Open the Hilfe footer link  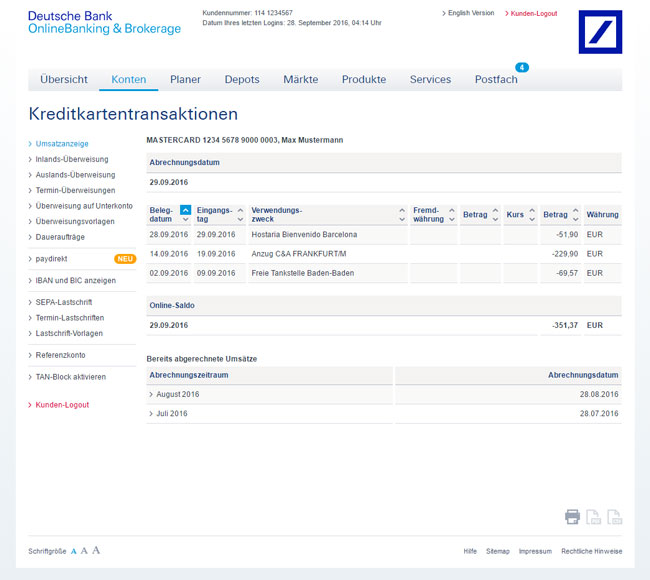coord(470,551)
